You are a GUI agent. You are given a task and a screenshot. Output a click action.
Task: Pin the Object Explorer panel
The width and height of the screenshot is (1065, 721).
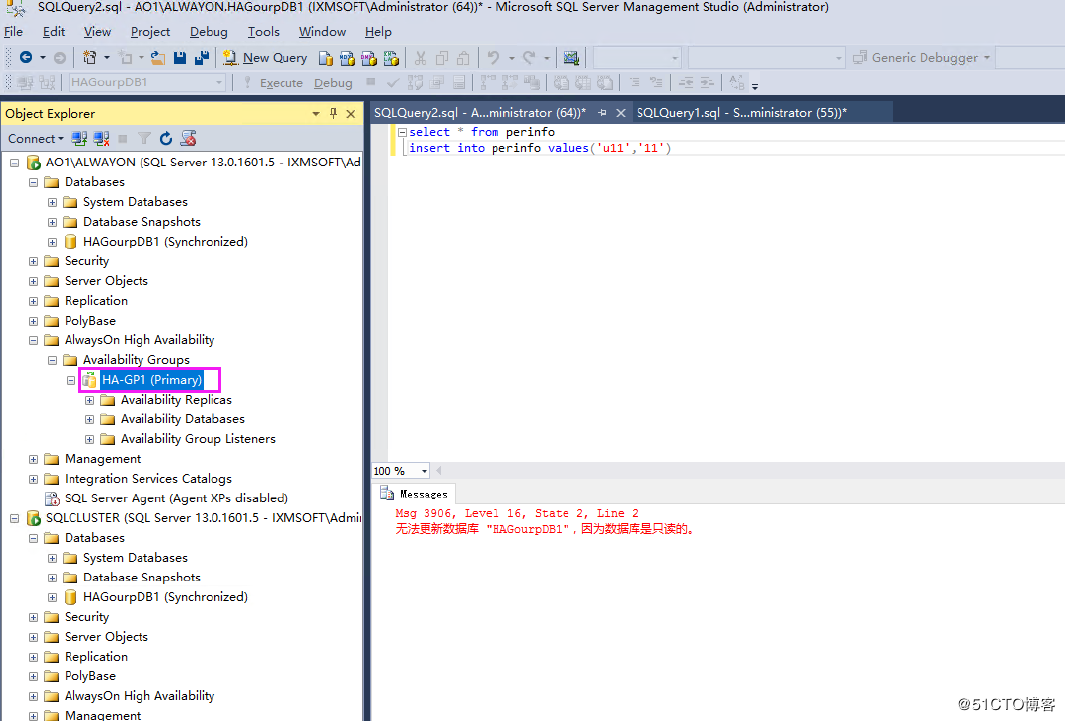click(333, 113)
